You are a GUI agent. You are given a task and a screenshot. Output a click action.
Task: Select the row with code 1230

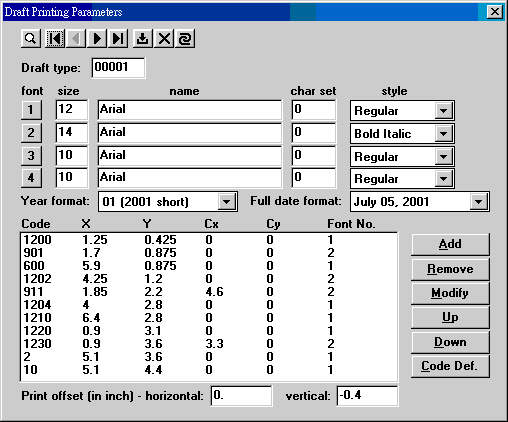tap(209, 344)
